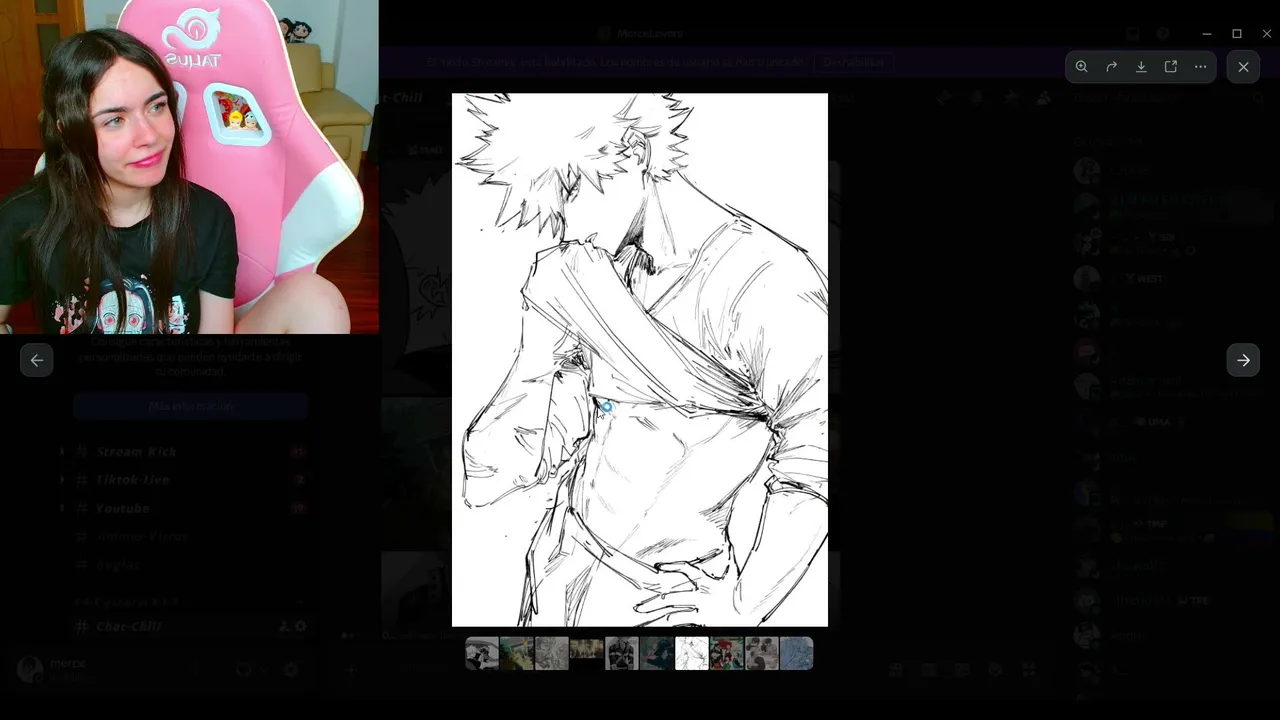Go to the previous image with left arrow
Viewport: 1280px width, 720px height.
(x=37, y=360)
